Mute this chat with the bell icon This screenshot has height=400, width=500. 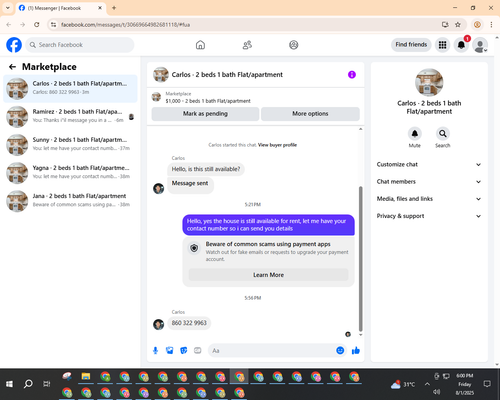tap(415, 134)
